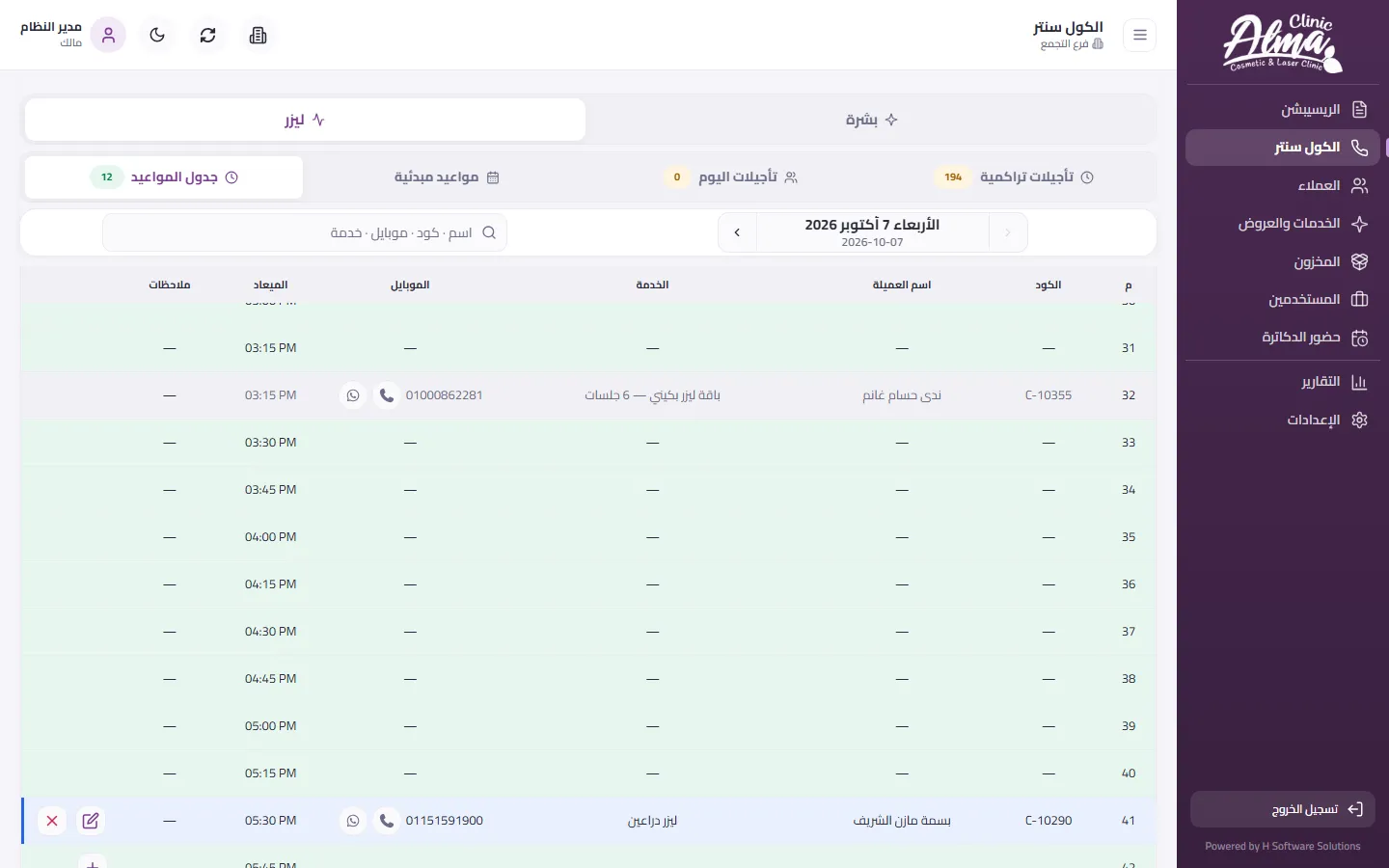Select جدول المواعيد tab
Viewport: 1389px width, 868px height.
164,177
